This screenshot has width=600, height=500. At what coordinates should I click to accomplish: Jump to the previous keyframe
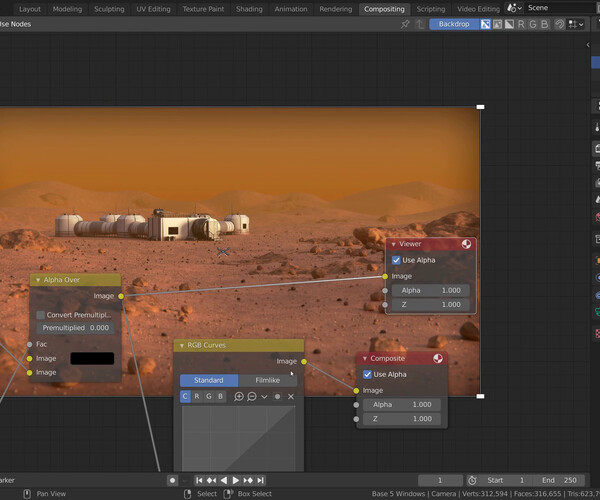point(212,480)
